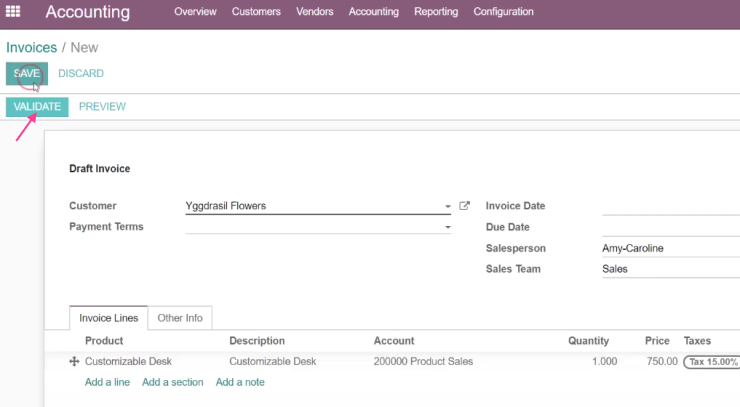The image size is (740, 407).
Task: Expand the Customer dropdown arrow
Action: pyautogui.click(x=447, y=206)
